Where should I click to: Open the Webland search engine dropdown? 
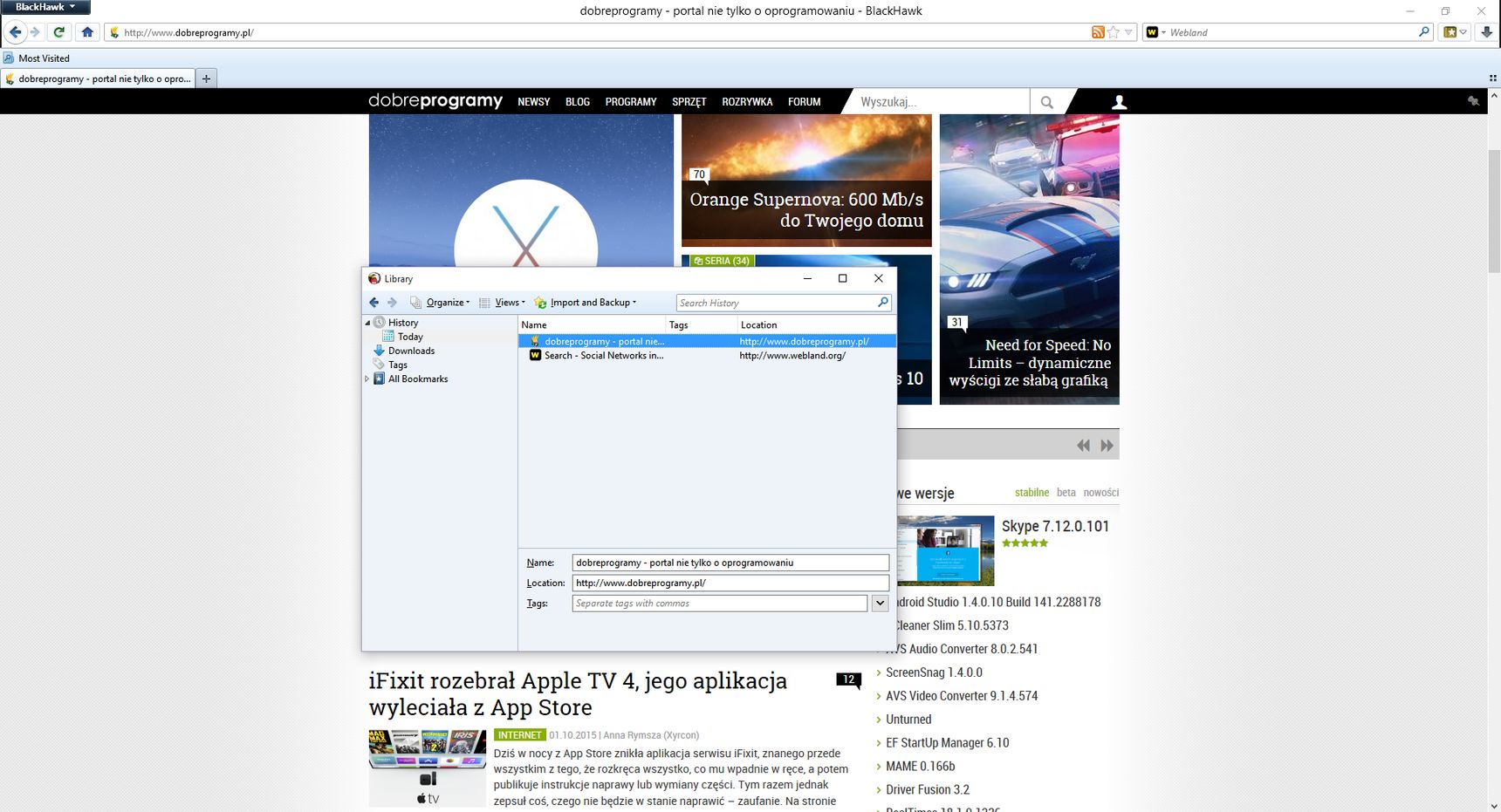[1155, 32]
